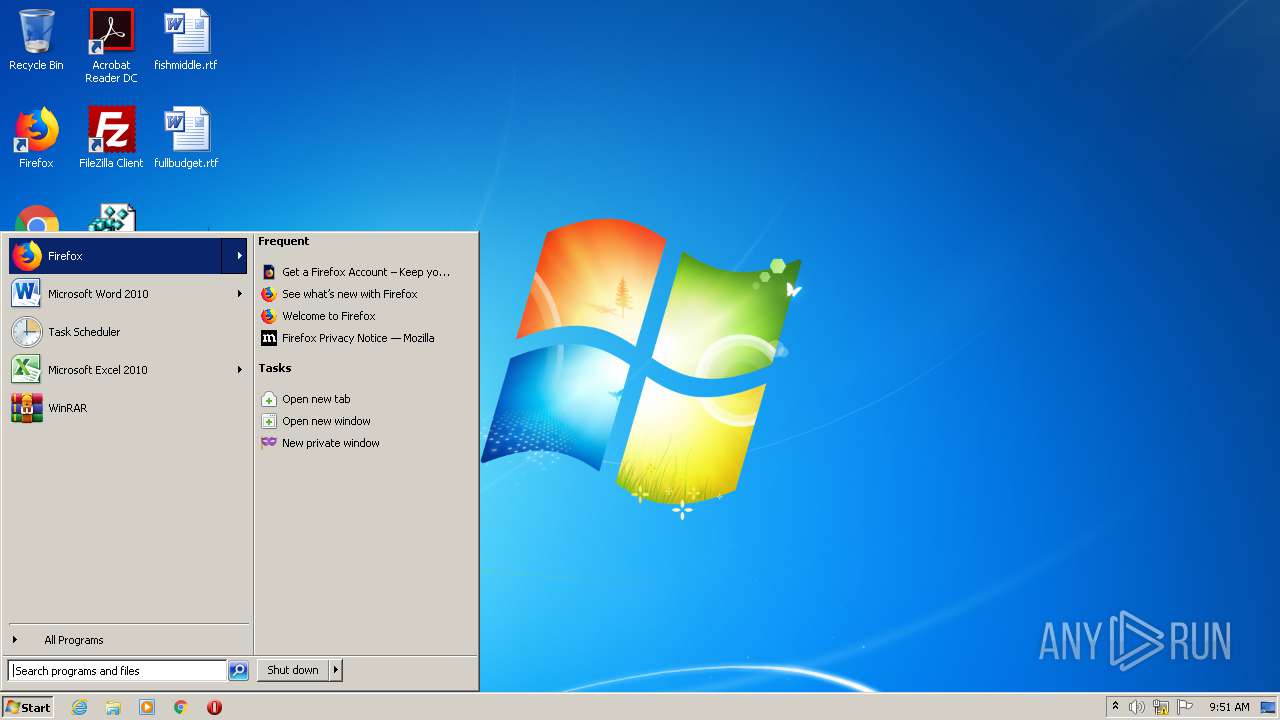The width and height of the screenshot is (1280, 720).
Task: Click the Task Scheduler clock icon
Action: (27, 332)
